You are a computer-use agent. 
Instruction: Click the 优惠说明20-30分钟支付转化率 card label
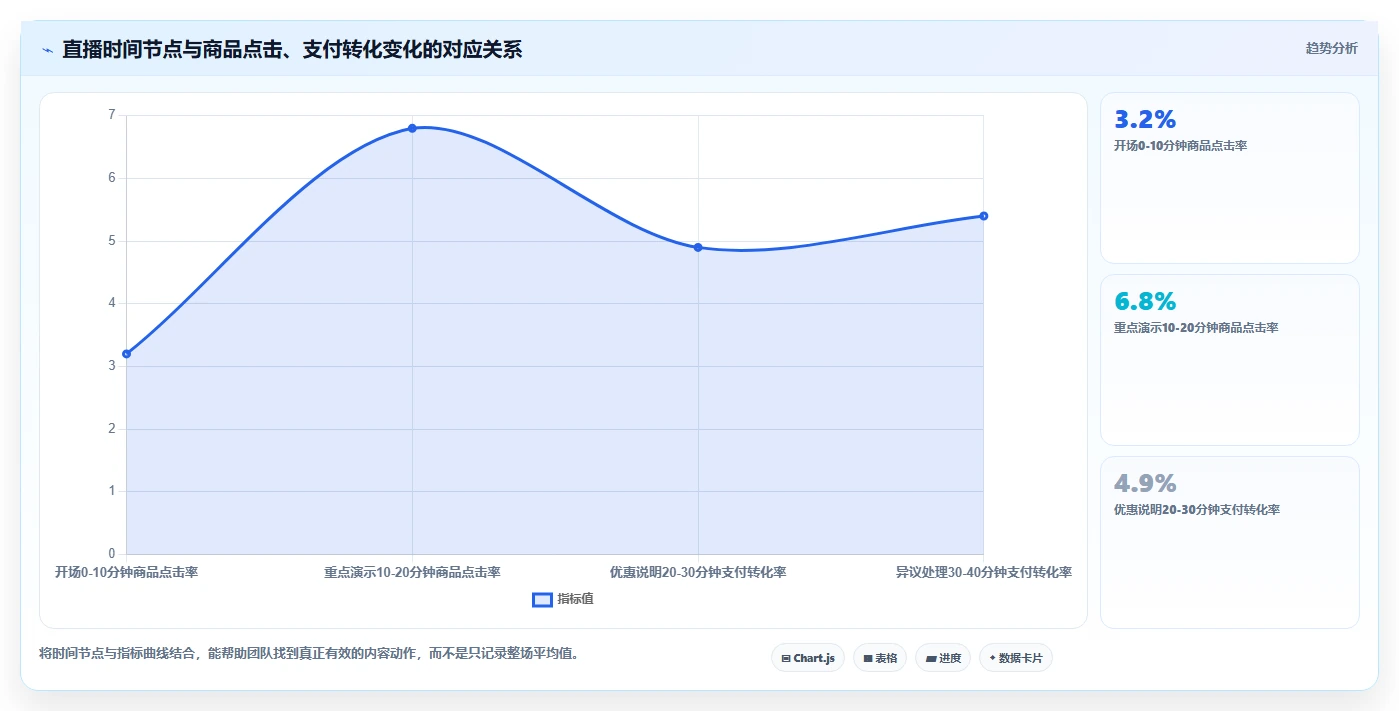click(1197, 510)
